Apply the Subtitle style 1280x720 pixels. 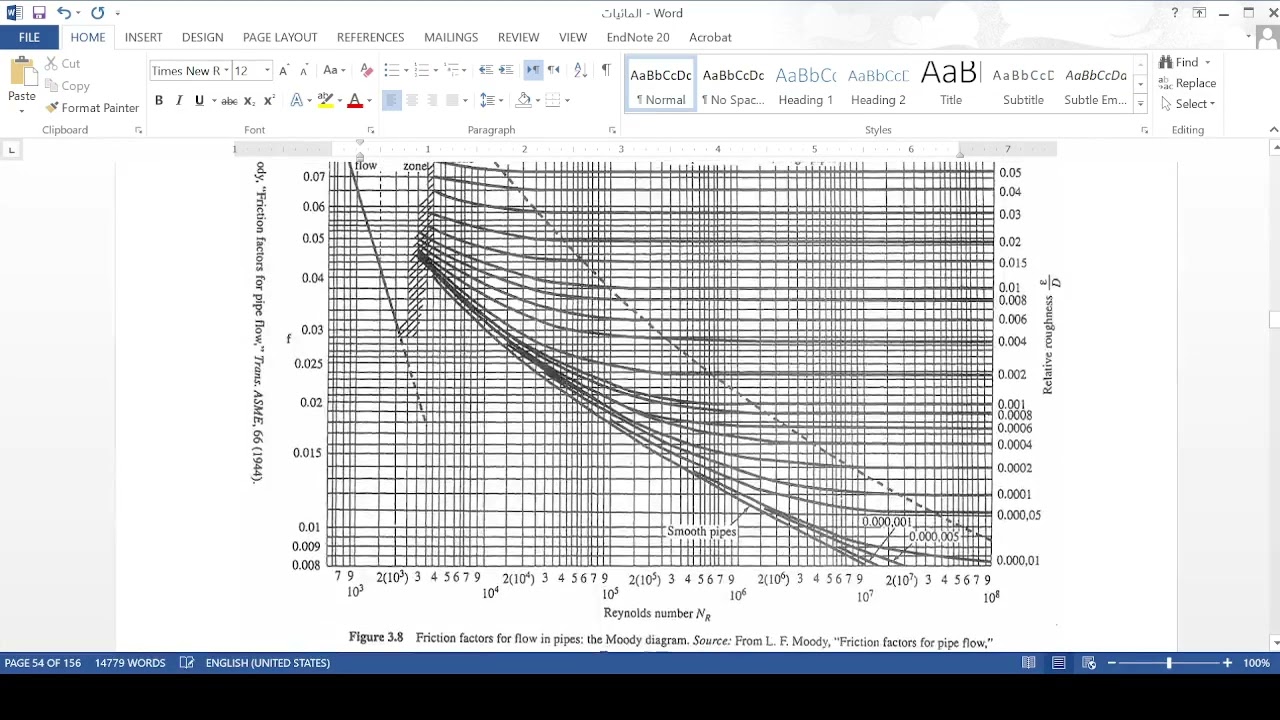click(1023, 85)
